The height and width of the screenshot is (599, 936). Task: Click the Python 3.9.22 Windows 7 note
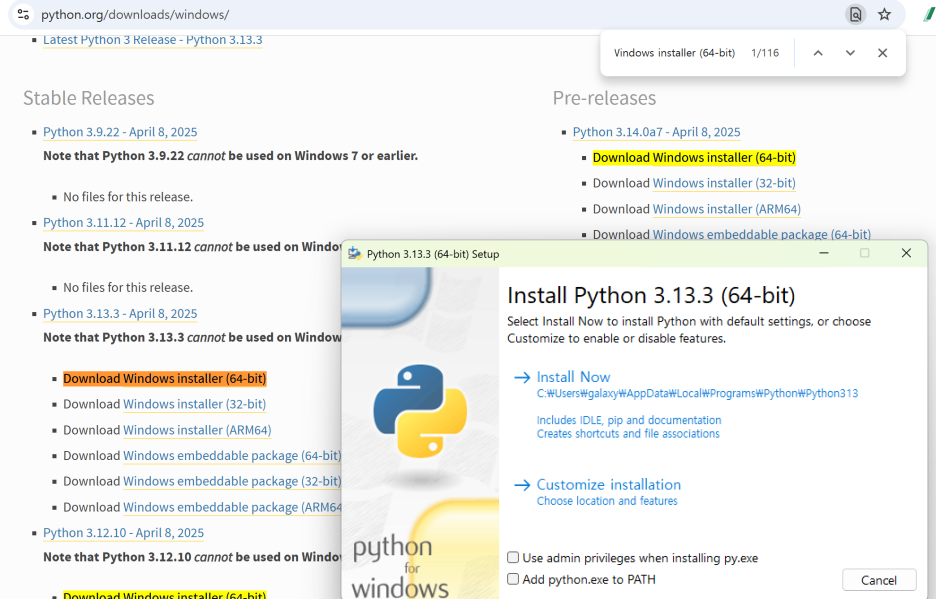pos(230,156)
